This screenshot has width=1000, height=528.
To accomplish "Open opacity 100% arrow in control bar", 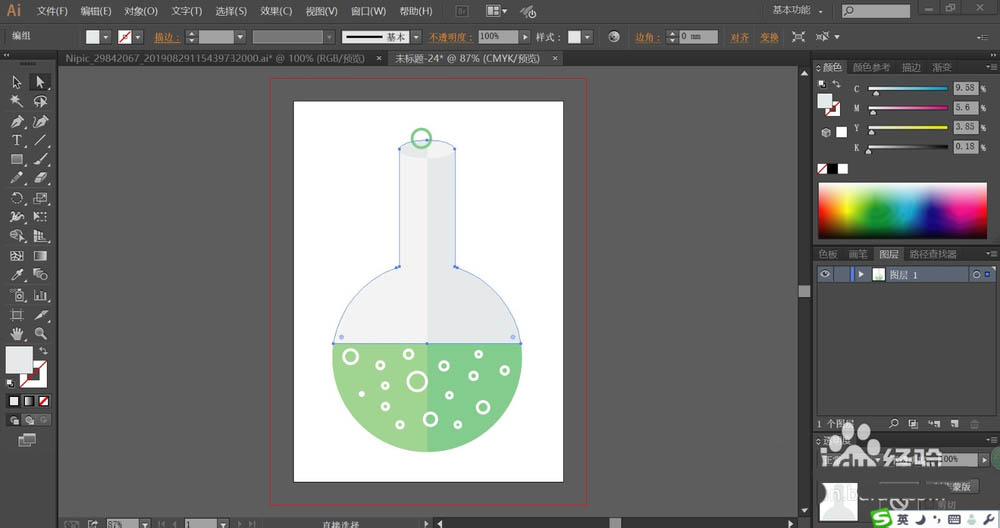I will click(525, 37).
